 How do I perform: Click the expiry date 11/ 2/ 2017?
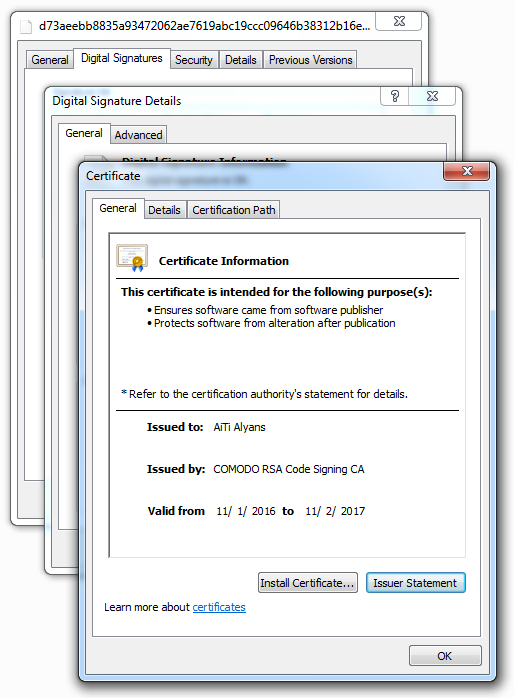pyautogui.click(x=335, y=511)
